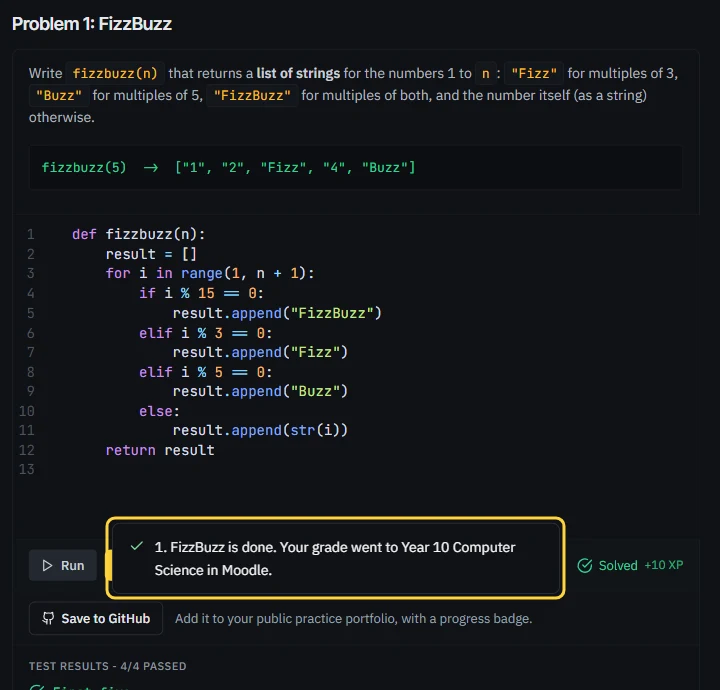Click the 'Add it to your public practice portfolio' text
Image resolution: width=720 pixels, height=690 pixels.
tap(354, 619)
